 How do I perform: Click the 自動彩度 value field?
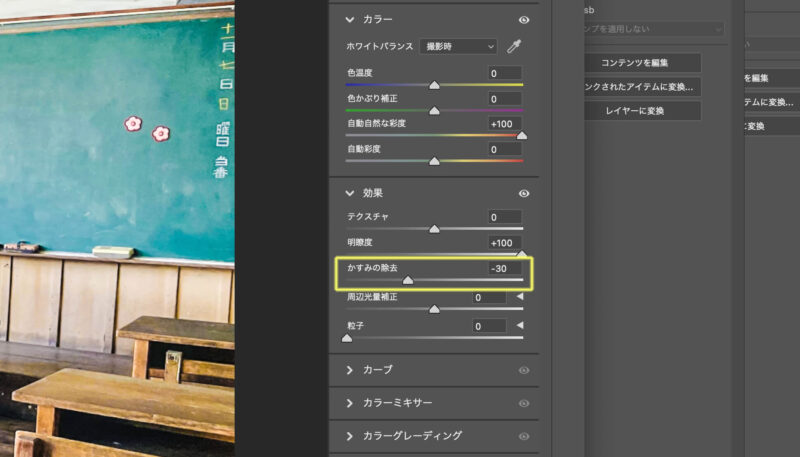[505, 149]
